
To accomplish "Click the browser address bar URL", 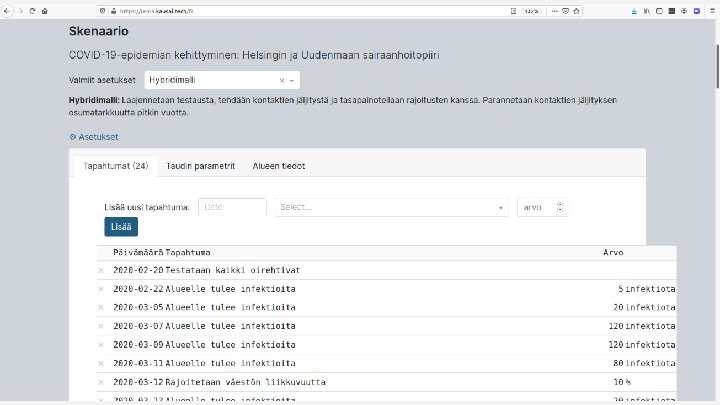I will click(156, 11).
